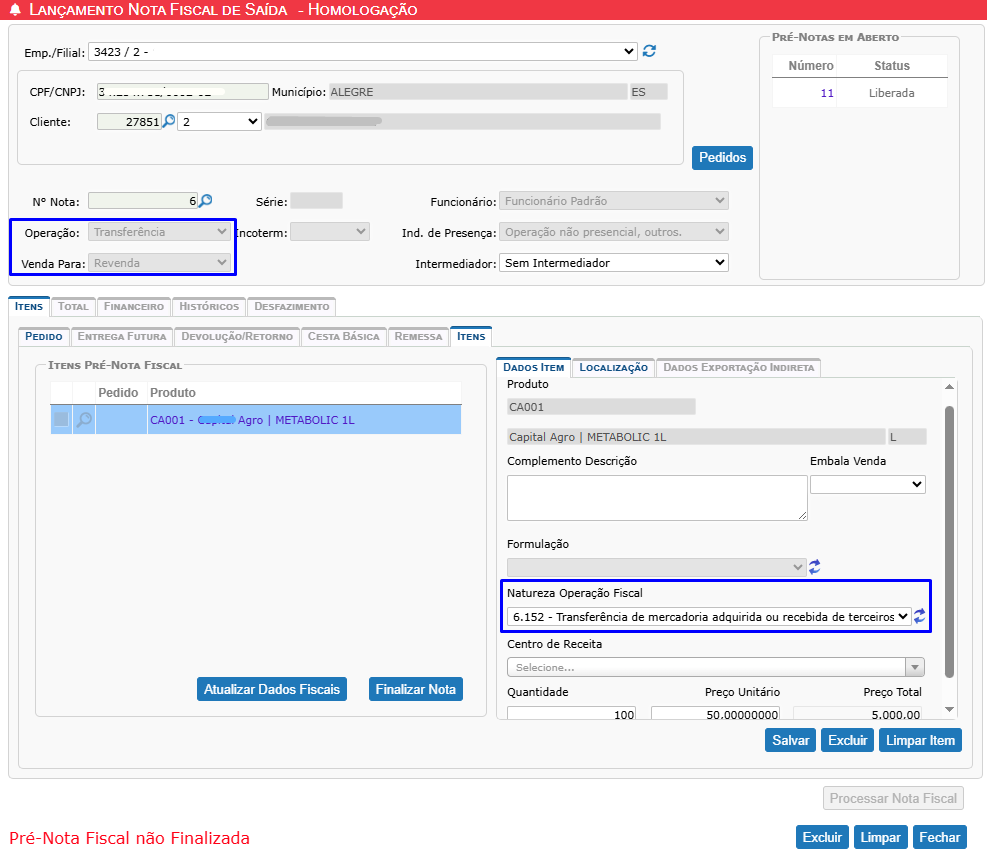
Task: Click the item details vertical scrollbar
Action: (949, 540)
